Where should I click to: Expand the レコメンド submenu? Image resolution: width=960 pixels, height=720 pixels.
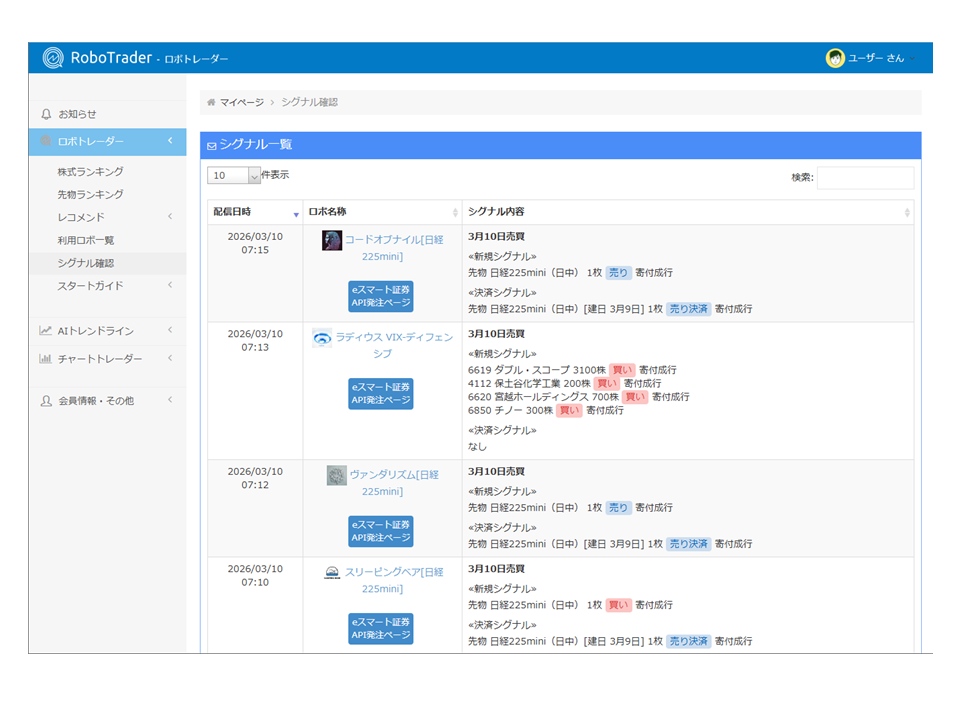(x=169, y=217)
